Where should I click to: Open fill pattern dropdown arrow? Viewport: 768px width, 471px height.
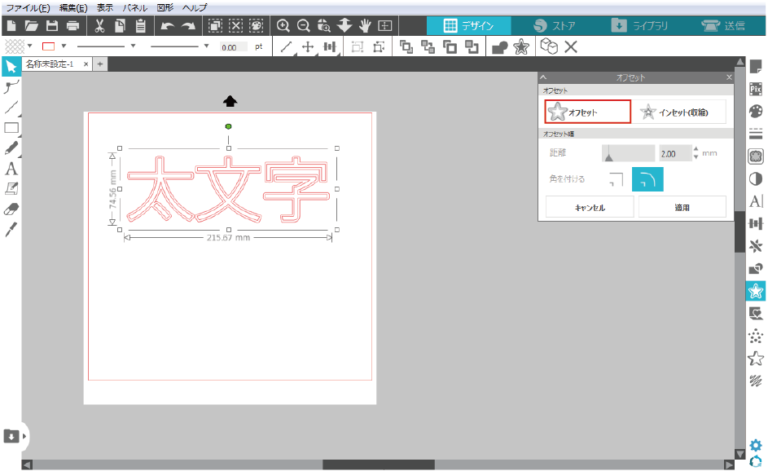[30, 46]
